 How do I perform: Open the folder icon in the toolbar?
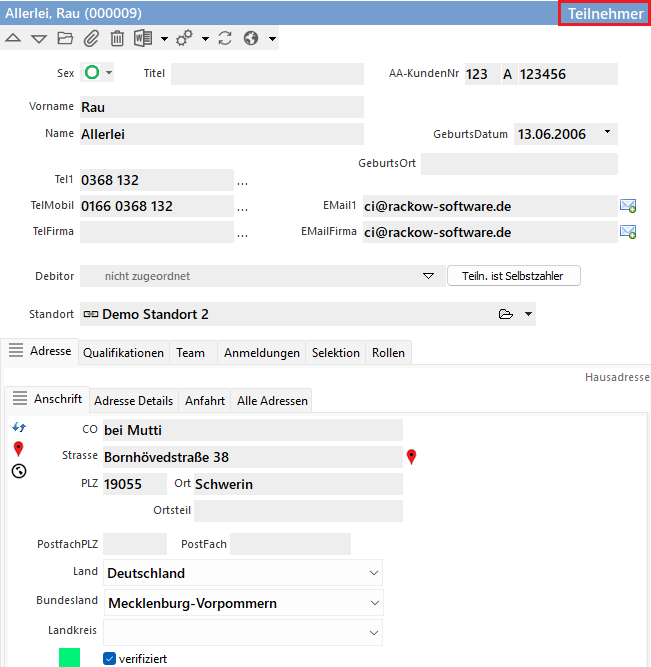(65, 39)
